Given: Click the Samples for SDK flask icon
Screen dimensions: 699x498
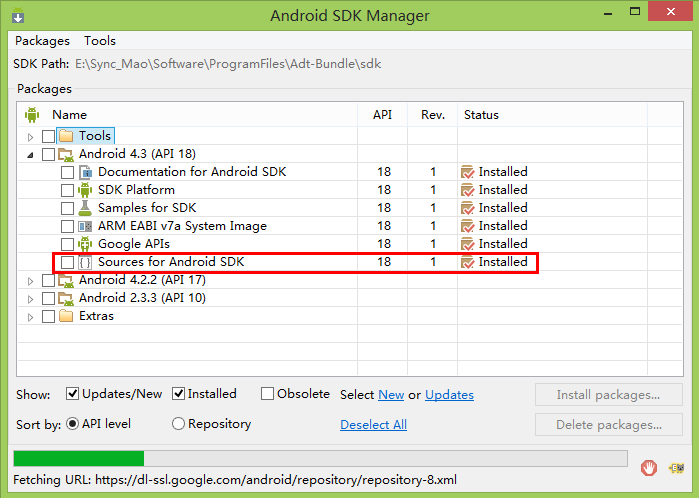Looking at the screenshot, I should tap(85, 208).
